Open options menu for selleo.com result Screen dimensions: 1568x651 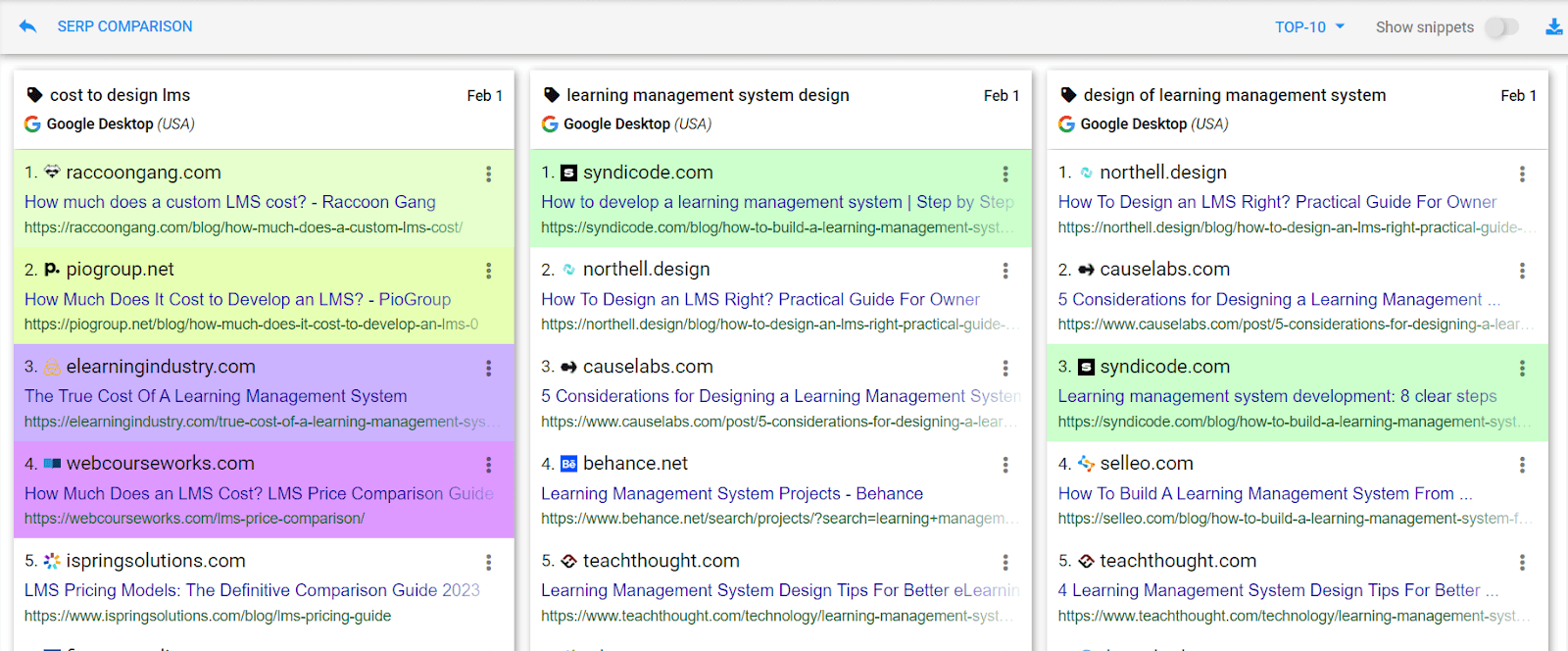[x=1522, y=465]
